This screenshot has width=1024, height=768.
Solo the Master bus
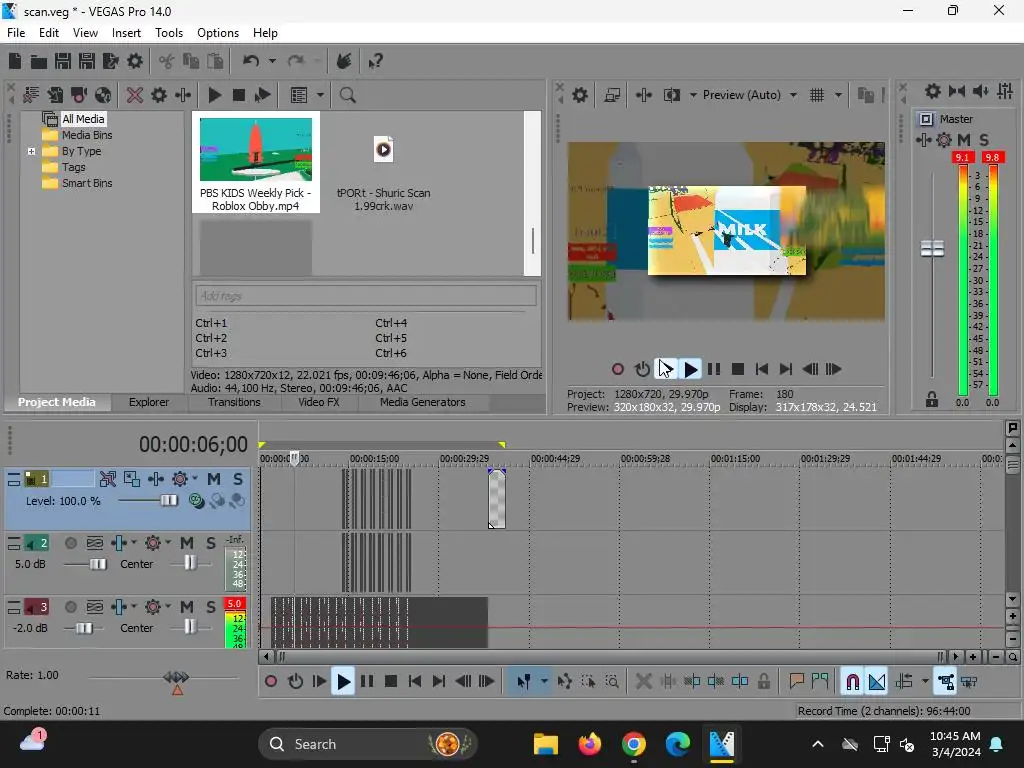[984, 140]
